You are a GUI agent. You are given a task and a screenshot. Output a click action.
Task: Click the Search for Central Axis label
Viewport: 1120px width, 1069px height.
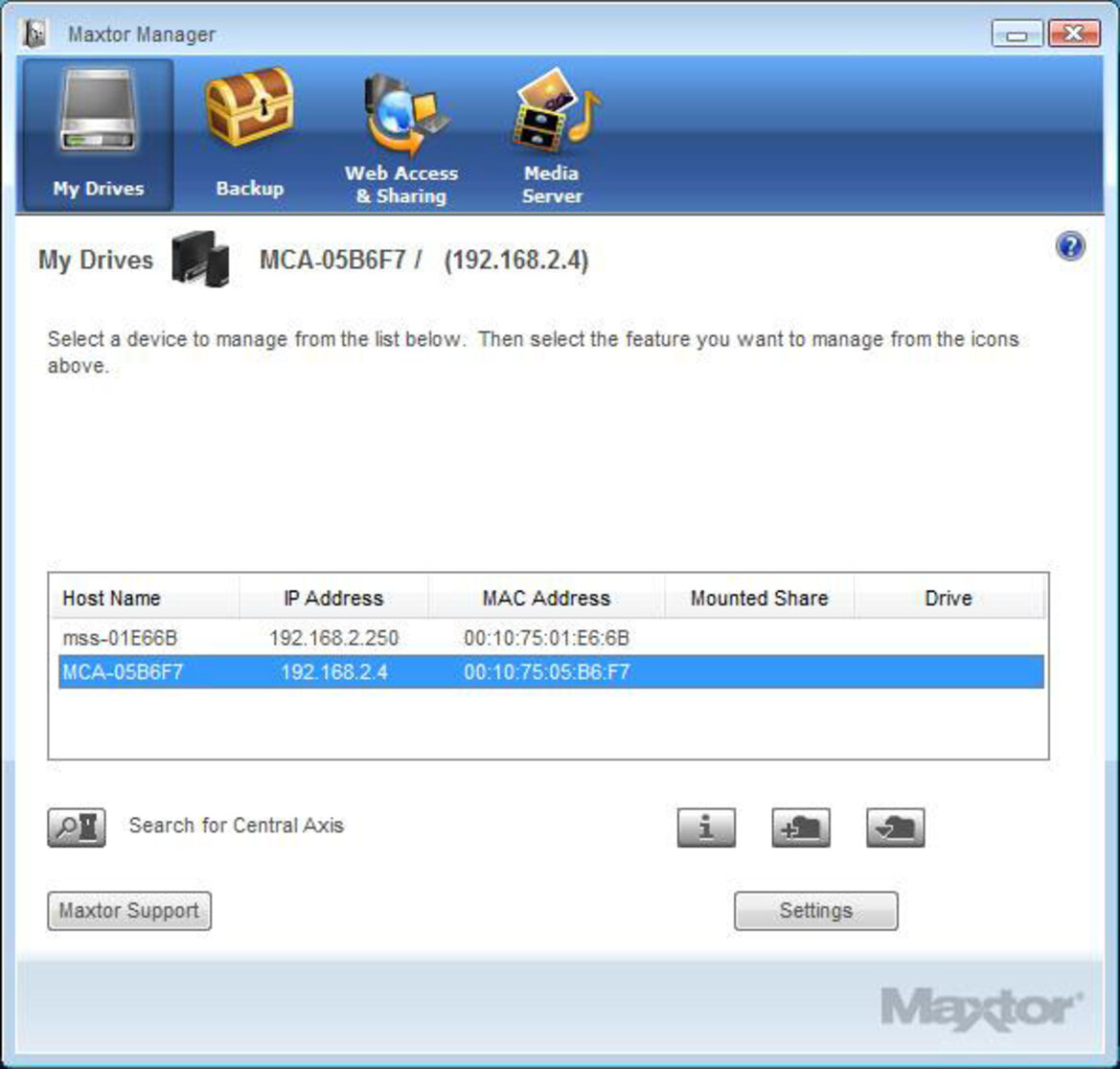point(237,826)
